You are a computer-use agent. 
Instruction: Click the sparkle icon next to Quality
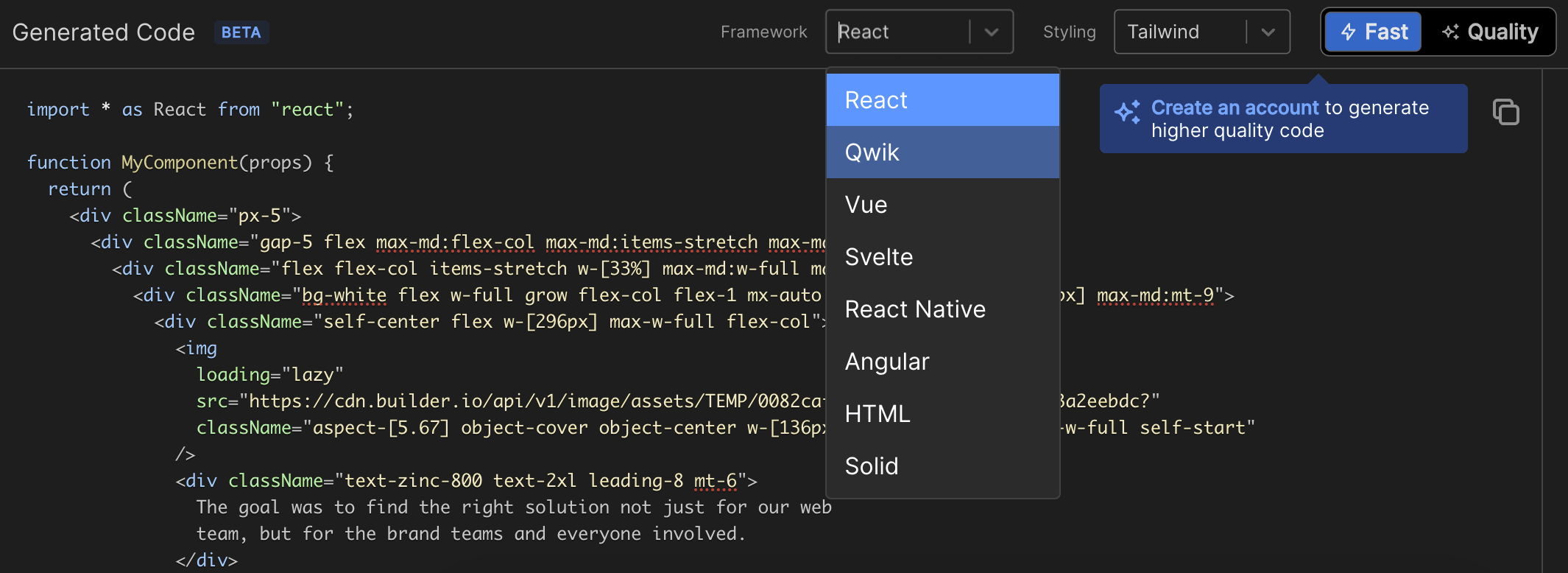click(x=1450, y=32)
